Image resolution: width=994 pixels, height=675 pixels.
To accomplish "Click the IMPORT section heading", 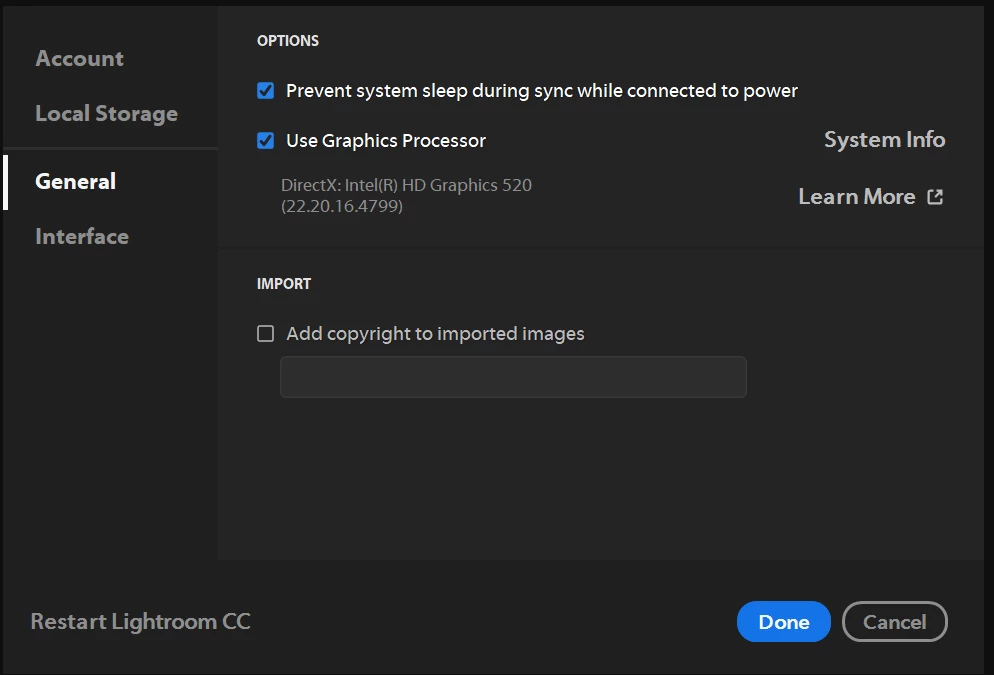I will coord(284,284).
